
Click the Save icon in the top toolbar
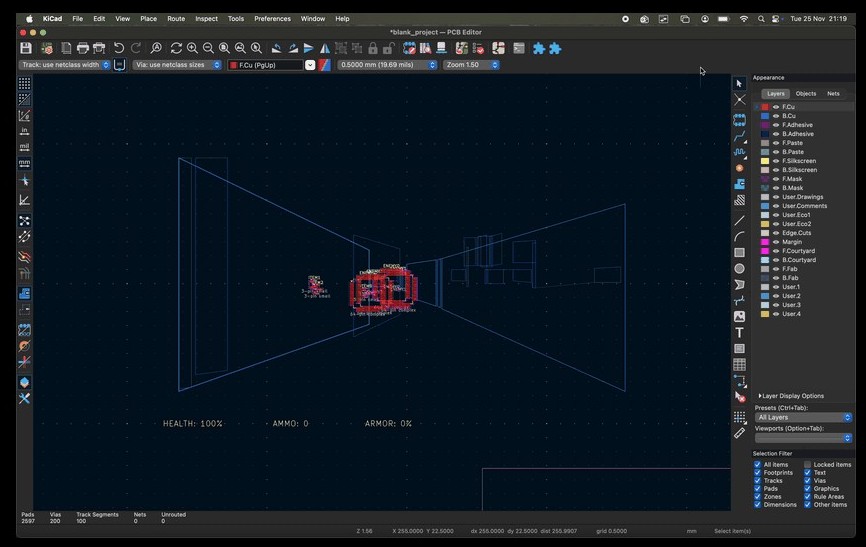coord(25,48)
